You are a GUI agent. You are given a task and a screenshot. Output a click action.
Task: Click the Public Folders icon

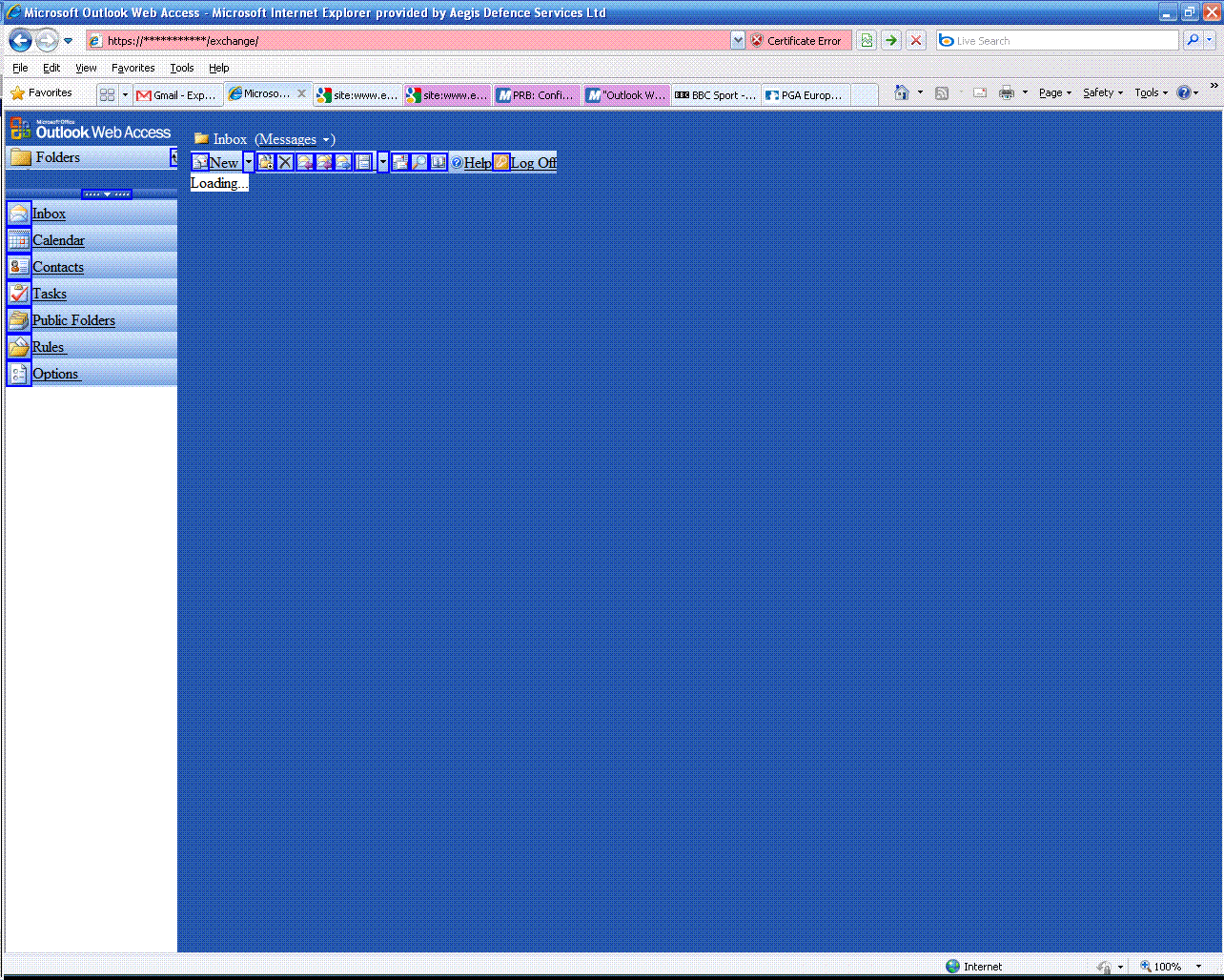pyautogui.click(x=19, y=320)
